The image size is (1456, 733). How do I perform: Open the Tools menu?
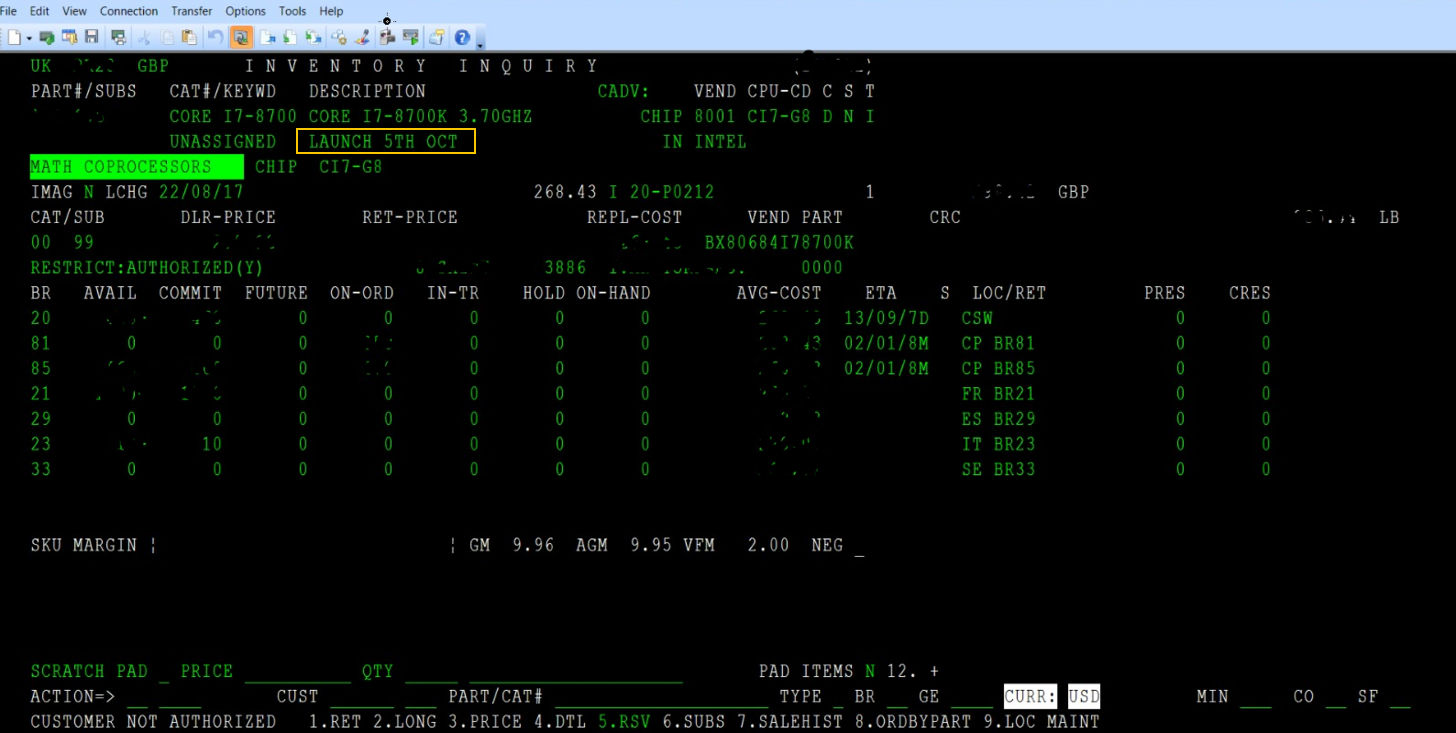click(292, 11)
